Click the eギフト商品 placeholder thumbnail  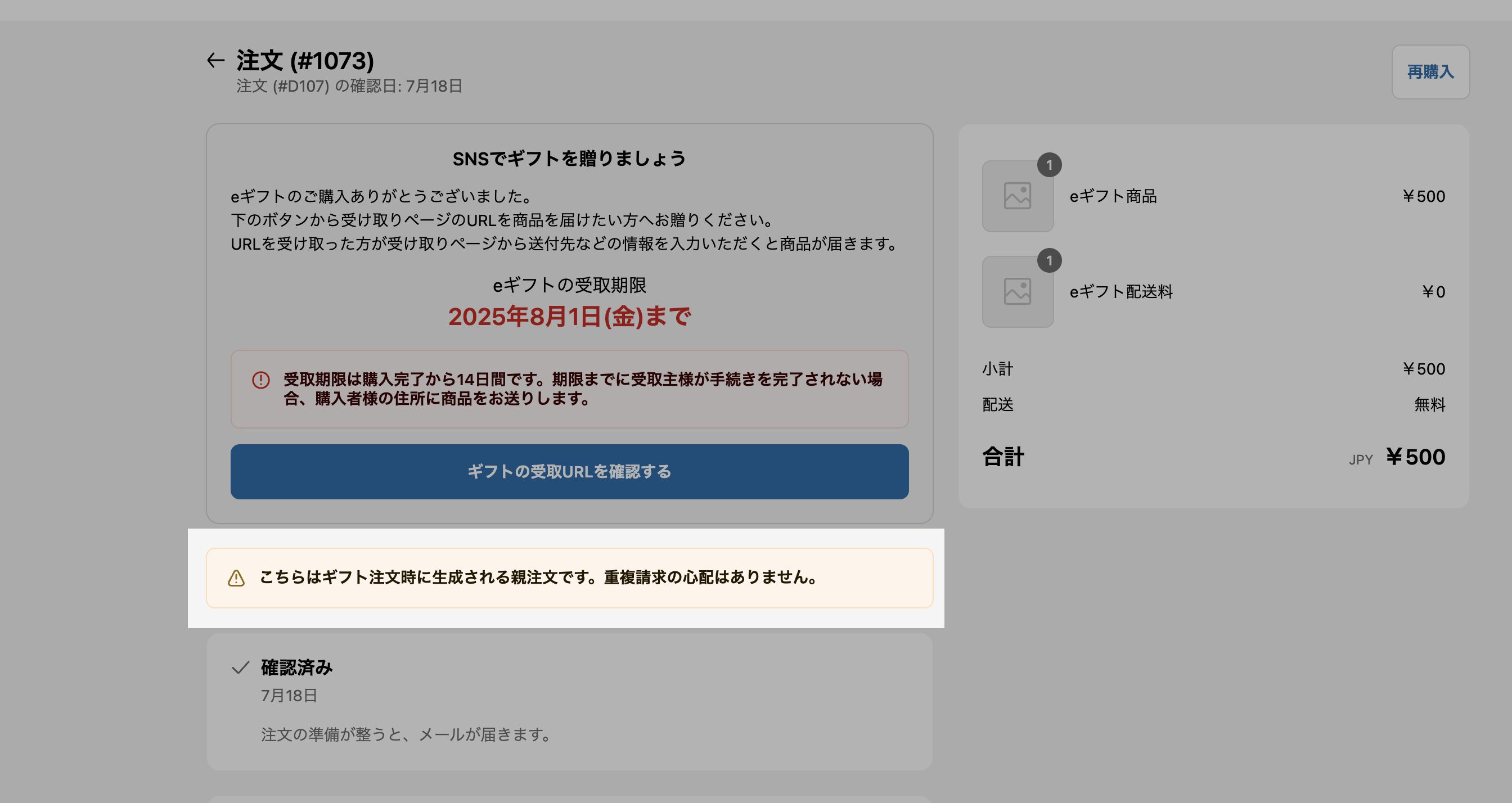click(x=1017, y=196)
